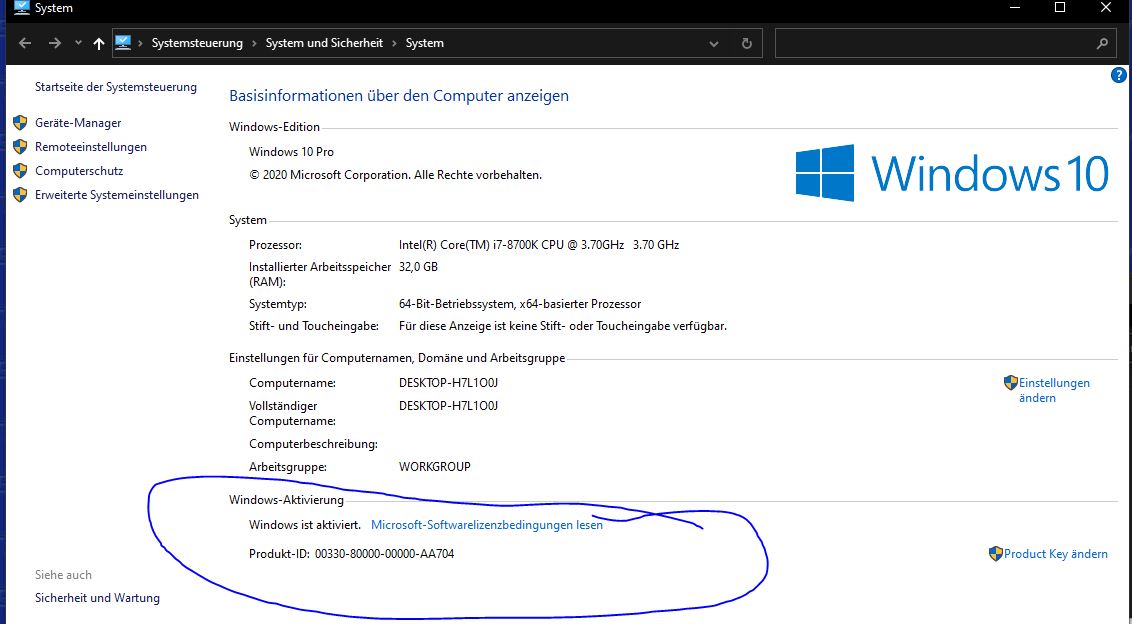Expand chevron before Systemsteuerung breadcrumb

click(x=141, y=43)
